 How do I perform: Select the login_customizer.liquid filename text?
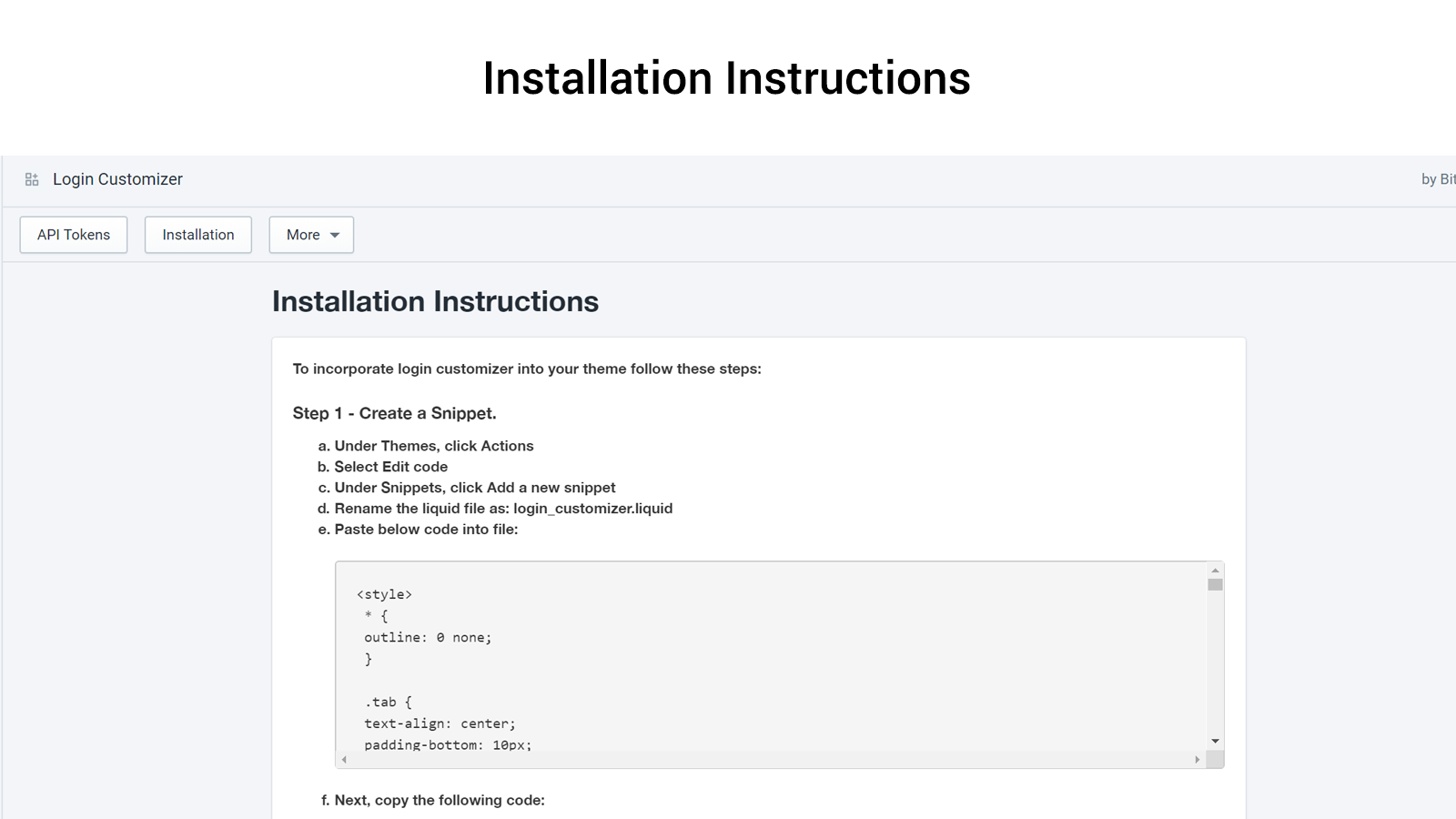(592, 509)
